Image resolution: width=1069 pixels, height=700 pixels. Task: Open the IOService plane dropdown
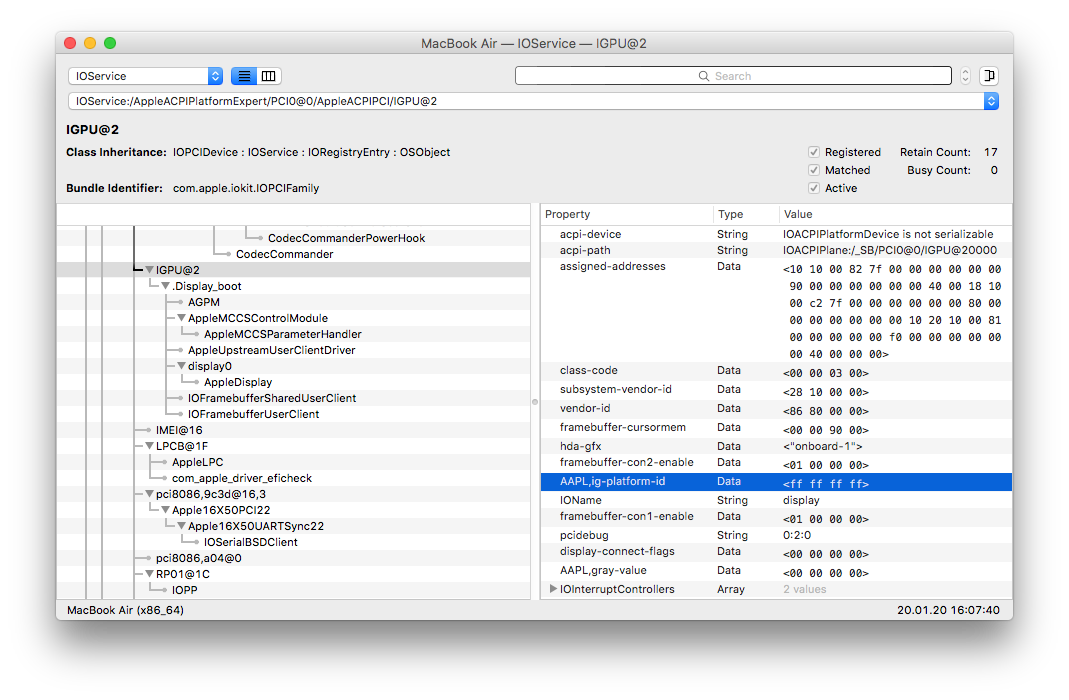pos(145,76)
